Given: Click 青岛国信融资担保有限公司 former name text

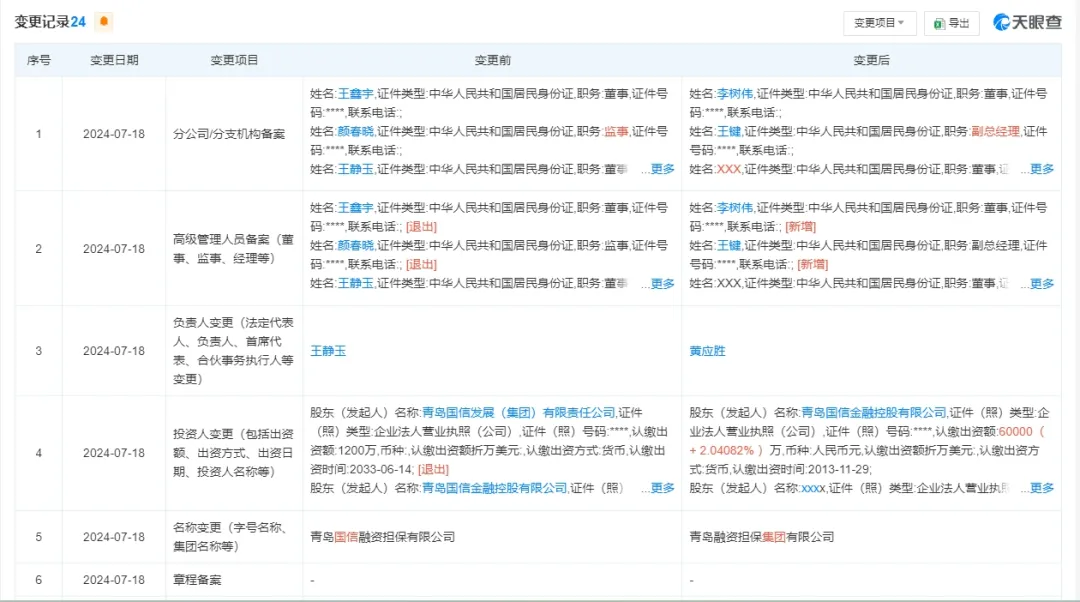Looking at the screenshot, I should tap(382, 537).
